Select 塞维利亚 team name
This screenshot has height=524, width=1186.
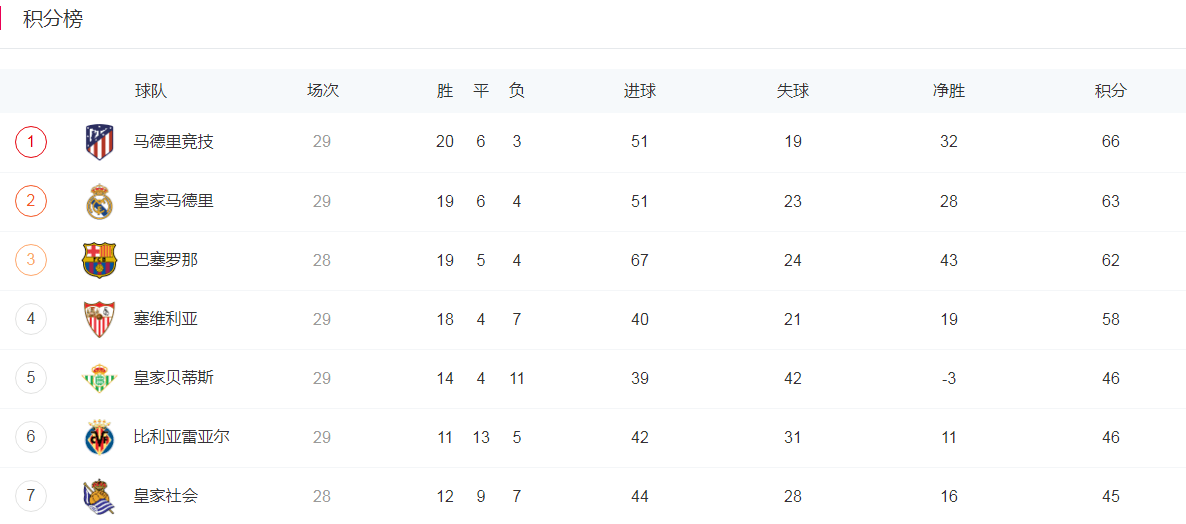click(166, 319)
